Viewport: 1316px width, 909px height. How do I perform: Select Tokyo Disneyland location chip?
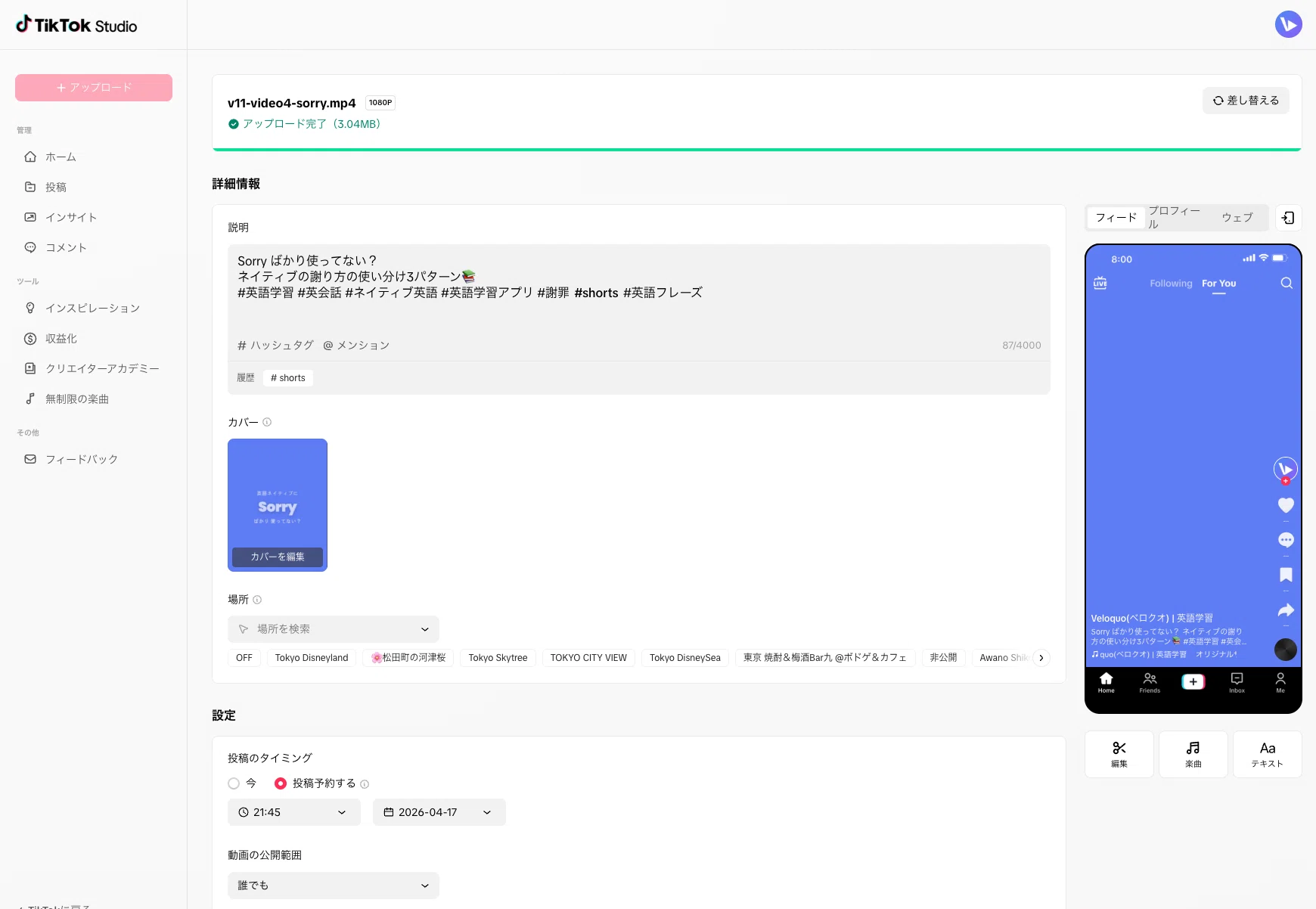point(312,658)
